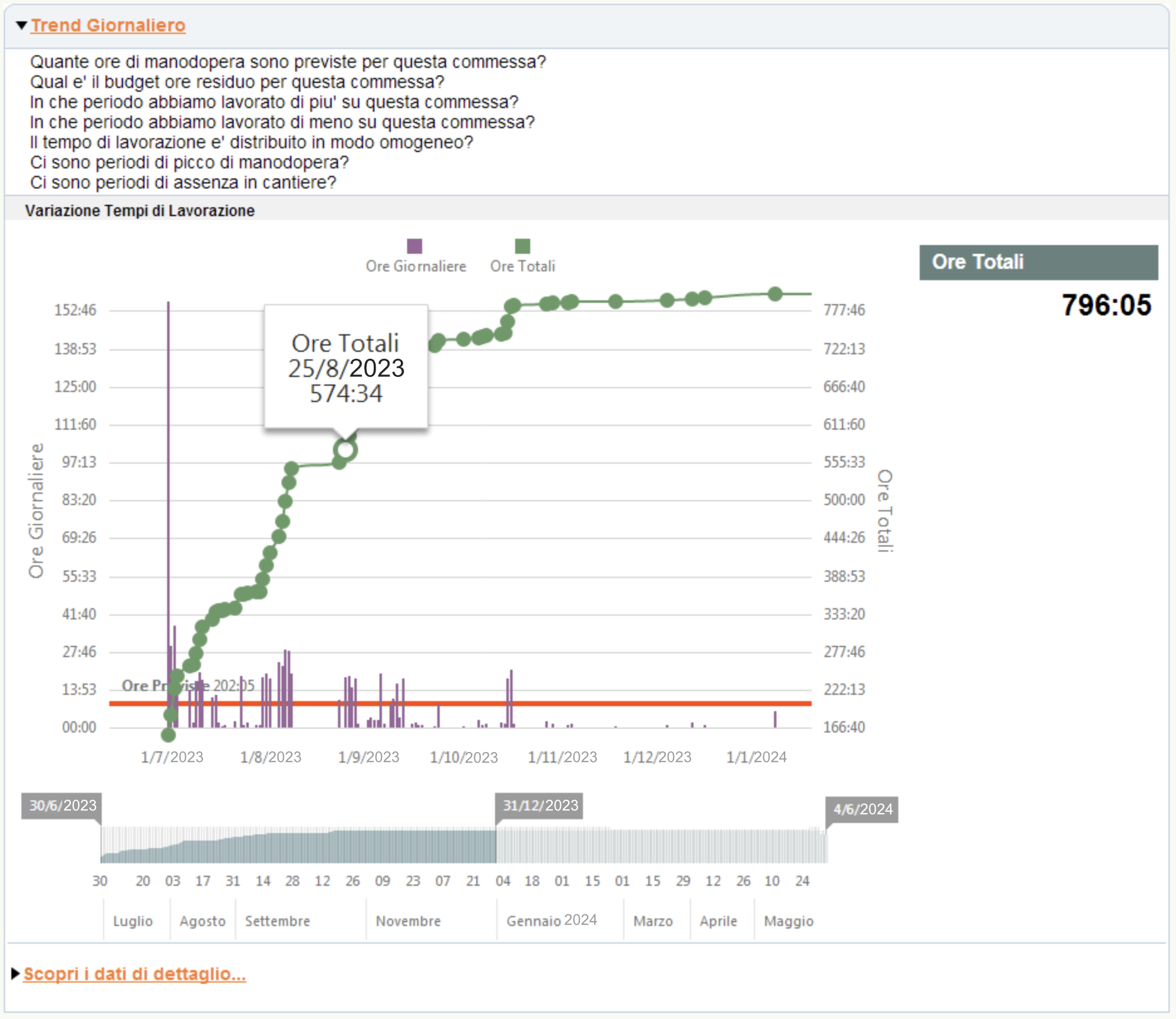Click the question 'lavorato di meno'
This screenshot has width=1176, height=1019.
[282, 122]
